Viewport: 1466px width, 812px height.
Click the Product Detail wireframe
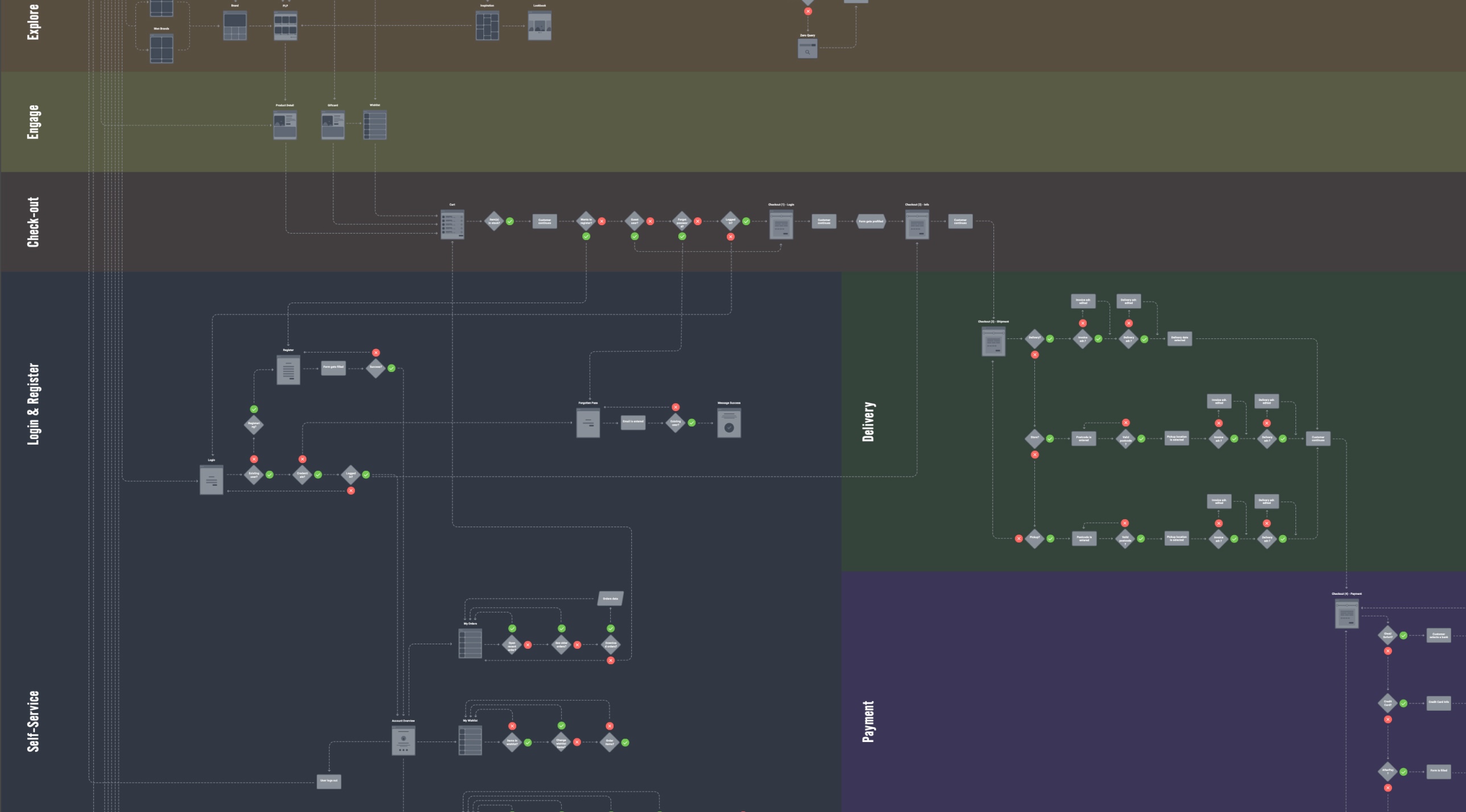(284, 125)
